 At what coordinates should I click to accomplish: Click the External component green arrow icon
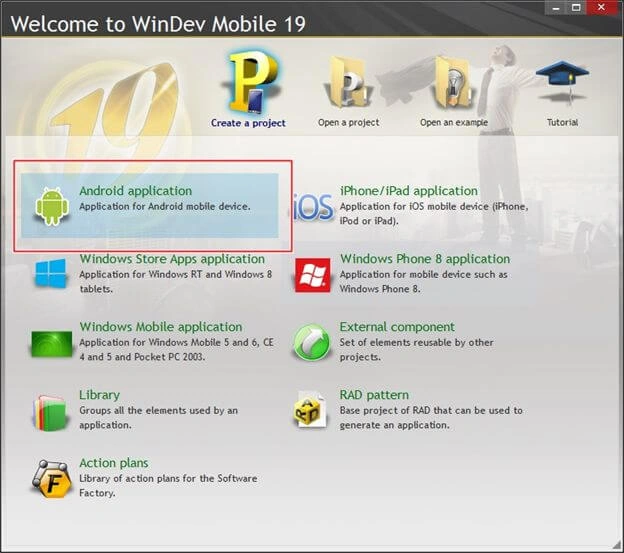312,343
